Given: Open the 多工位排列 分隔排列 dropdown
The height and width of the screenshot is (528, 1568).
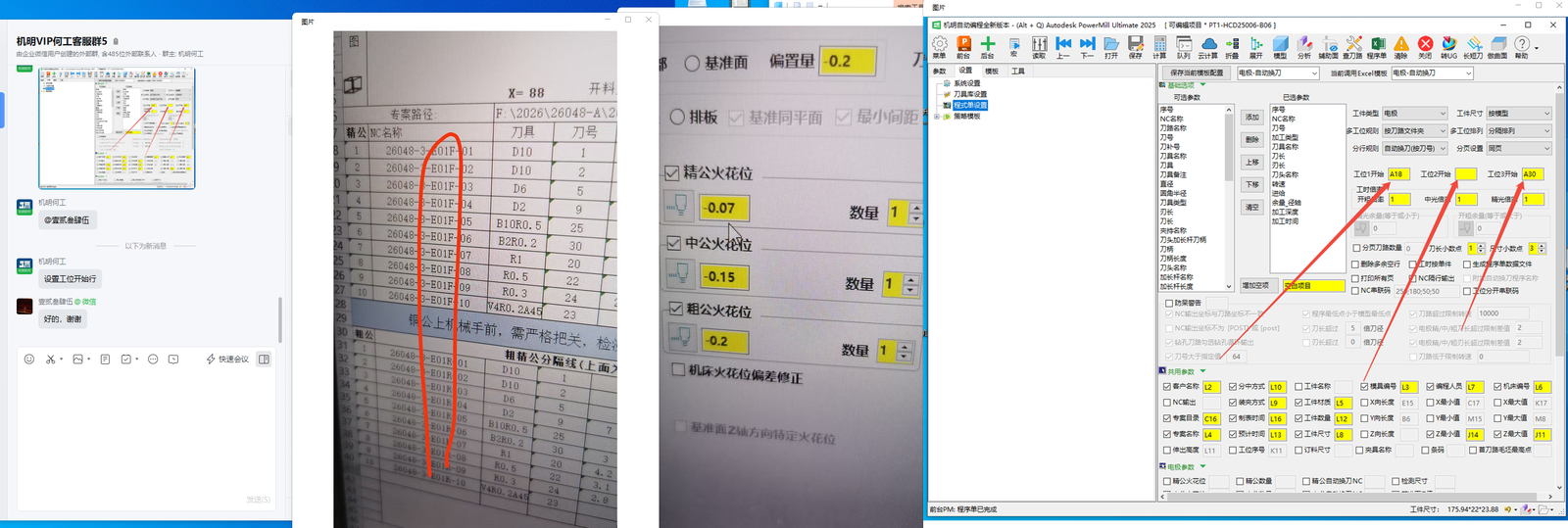Looking at the screenshot, I should pos(1518,131).
